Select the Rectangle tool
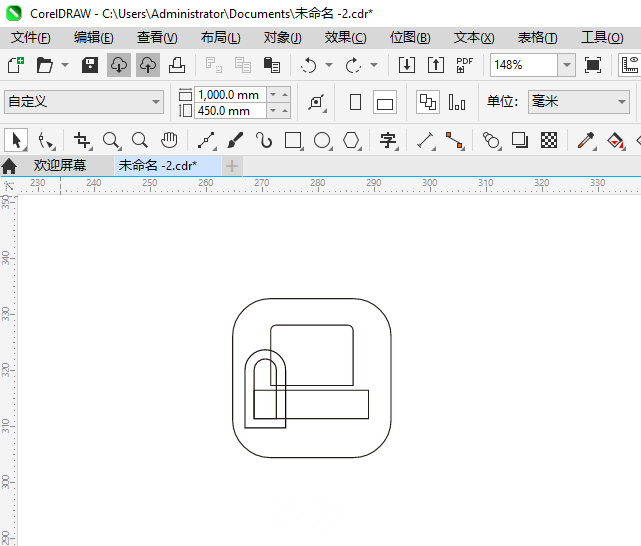The width and height of the screenshot is (641, 546). (294, 141)
